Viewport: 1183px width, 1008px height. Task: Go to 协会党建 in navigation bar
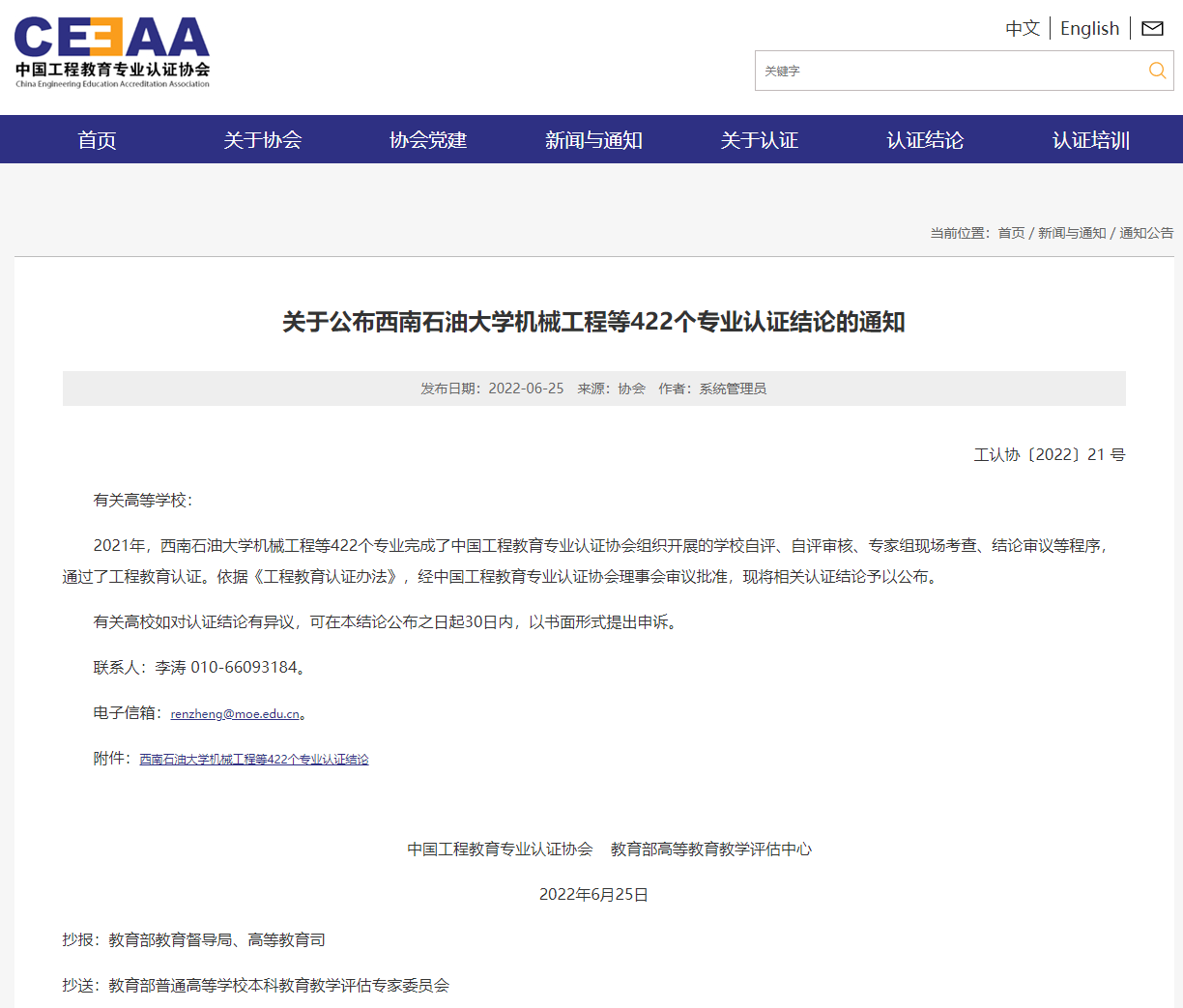[428, 140]
